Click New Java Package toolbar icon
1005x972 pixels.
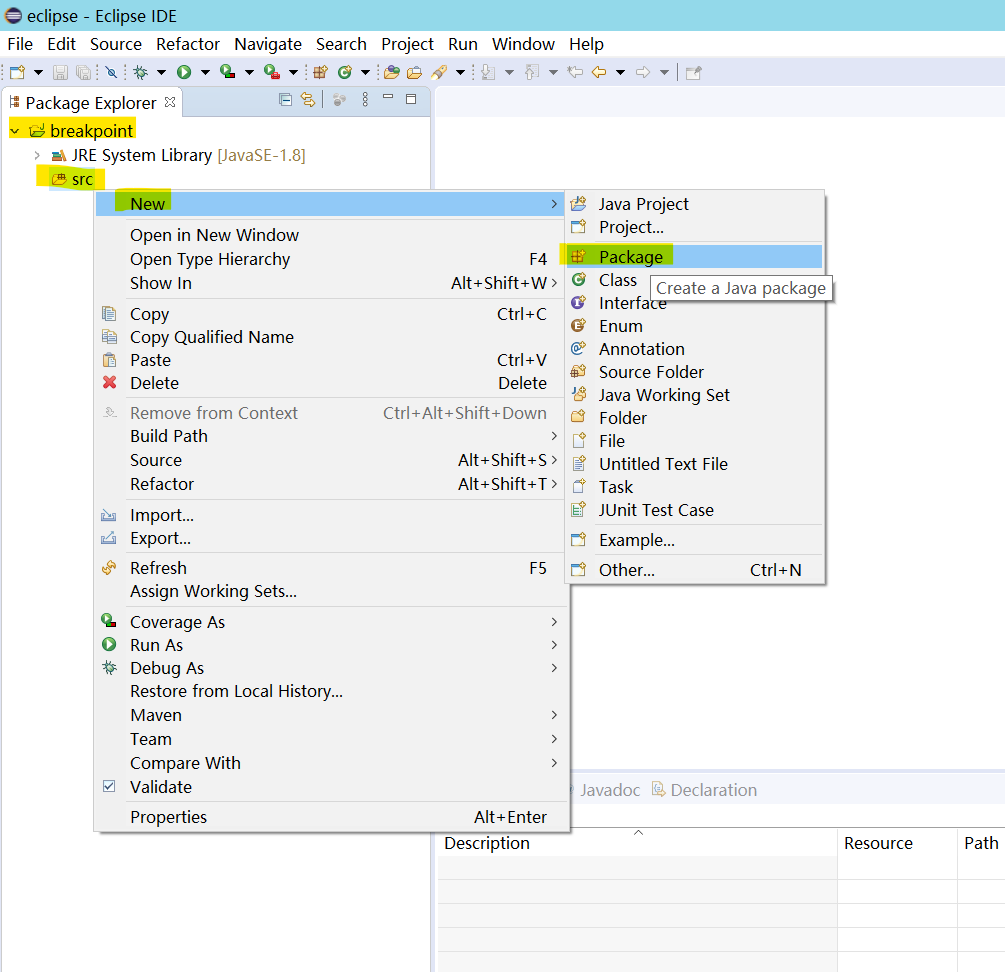[320, 72]
